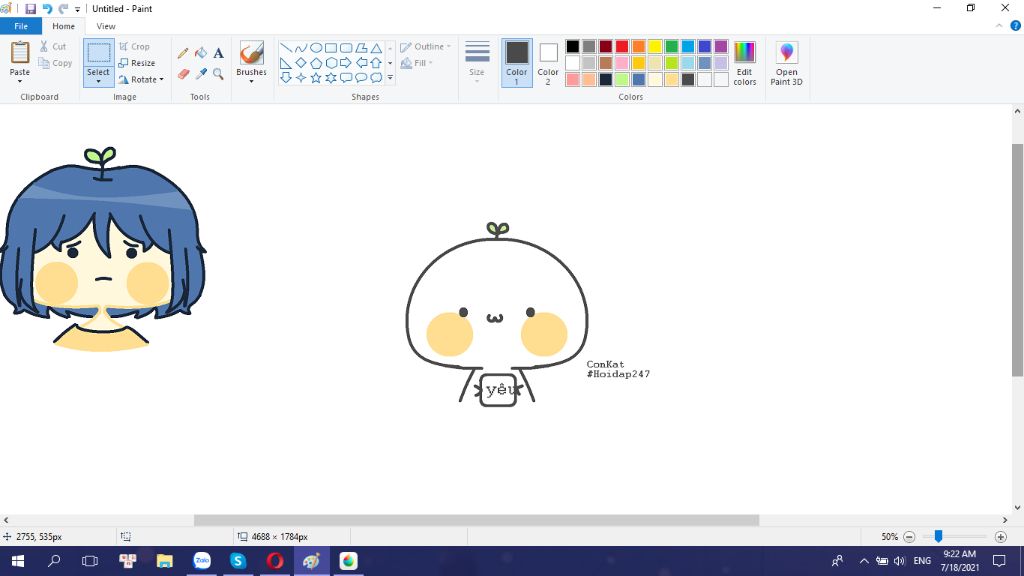1024x576 pixels.
Task: Choose the Rectangle shape
Action: [x=331, y=48]
